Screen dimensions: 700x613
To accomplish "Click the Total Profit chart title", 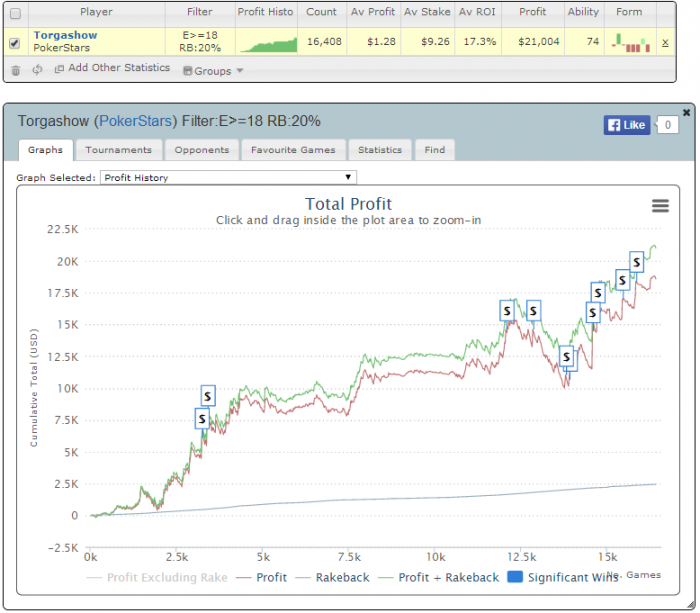I will pos(348,204).
